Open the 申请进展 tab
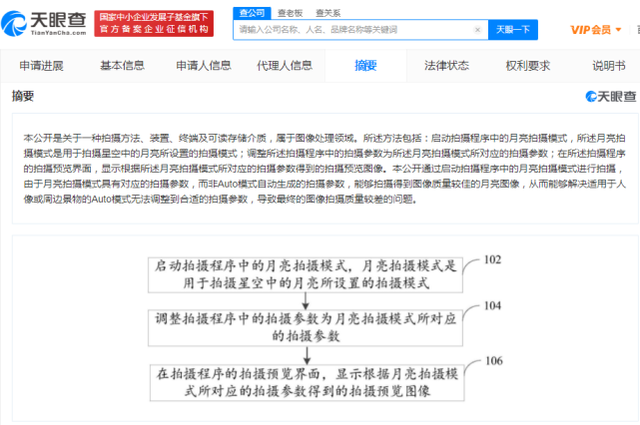This screenshot has height=425, width=640. [x=41, y=66]
